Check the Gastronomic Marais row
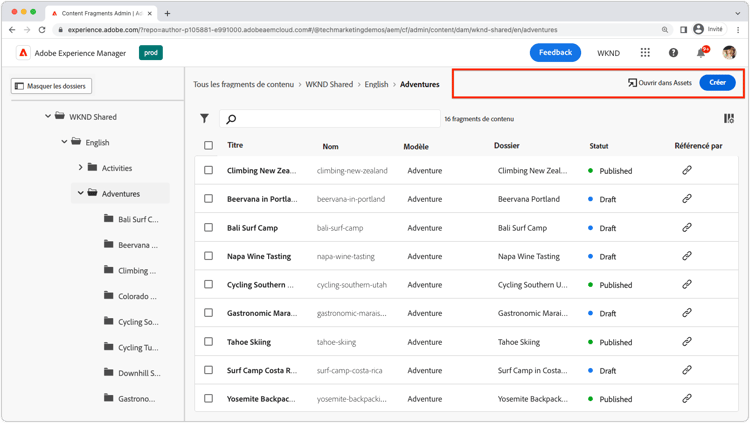Viewport: 750px width, 423px height. (x=209, y=313)
